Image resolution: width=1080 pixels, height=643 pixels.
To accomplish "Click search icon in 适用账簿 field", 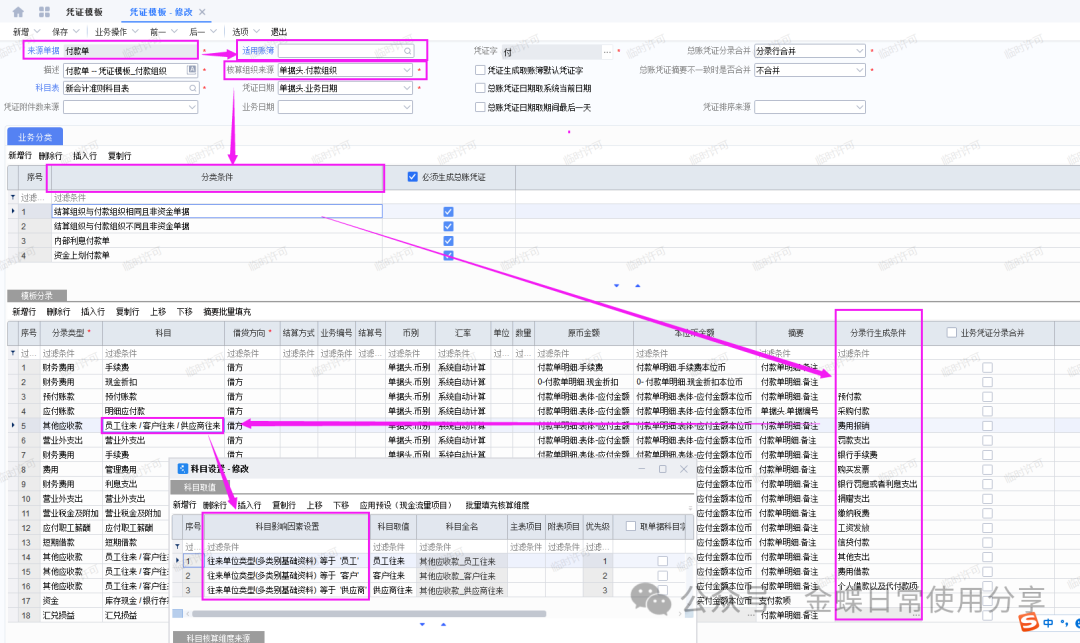I will [407, 50].
